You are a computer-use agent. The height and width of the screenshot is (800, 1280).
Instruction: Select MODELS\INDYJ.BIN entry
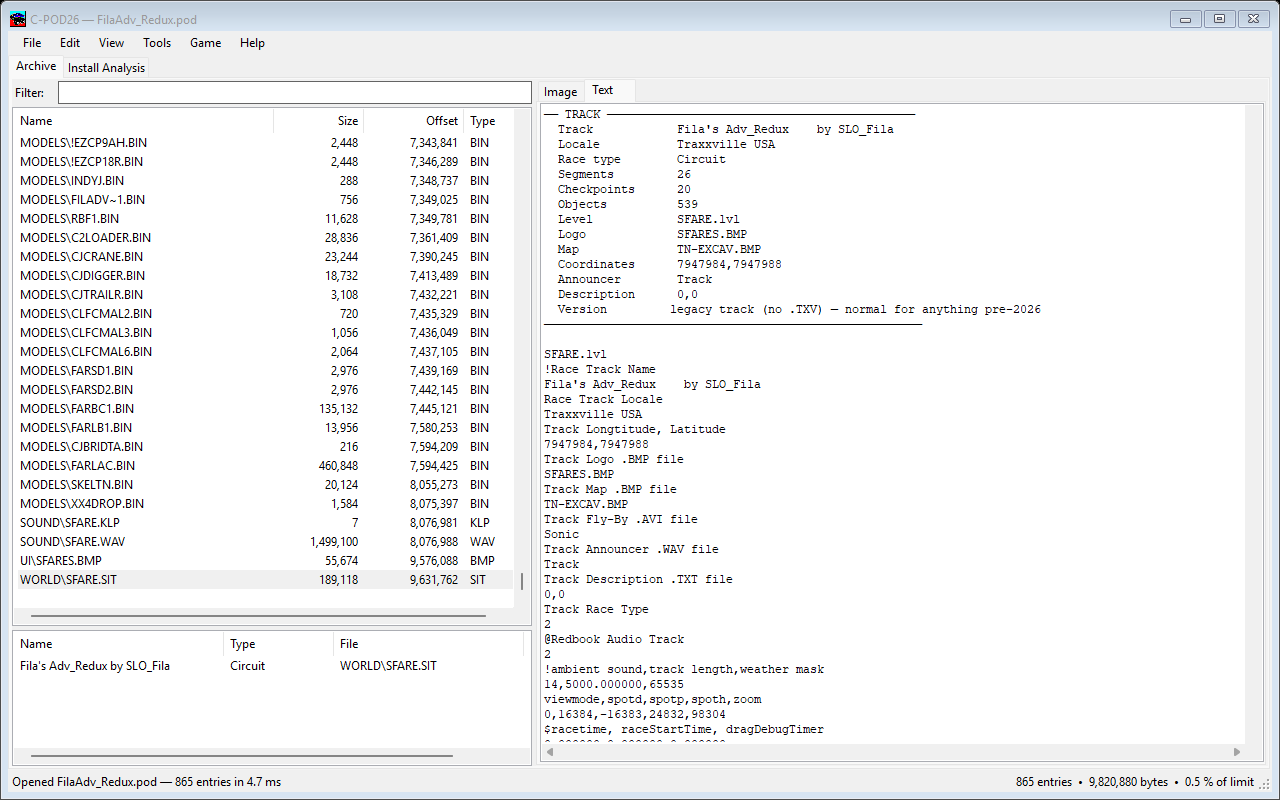(264, 181)
